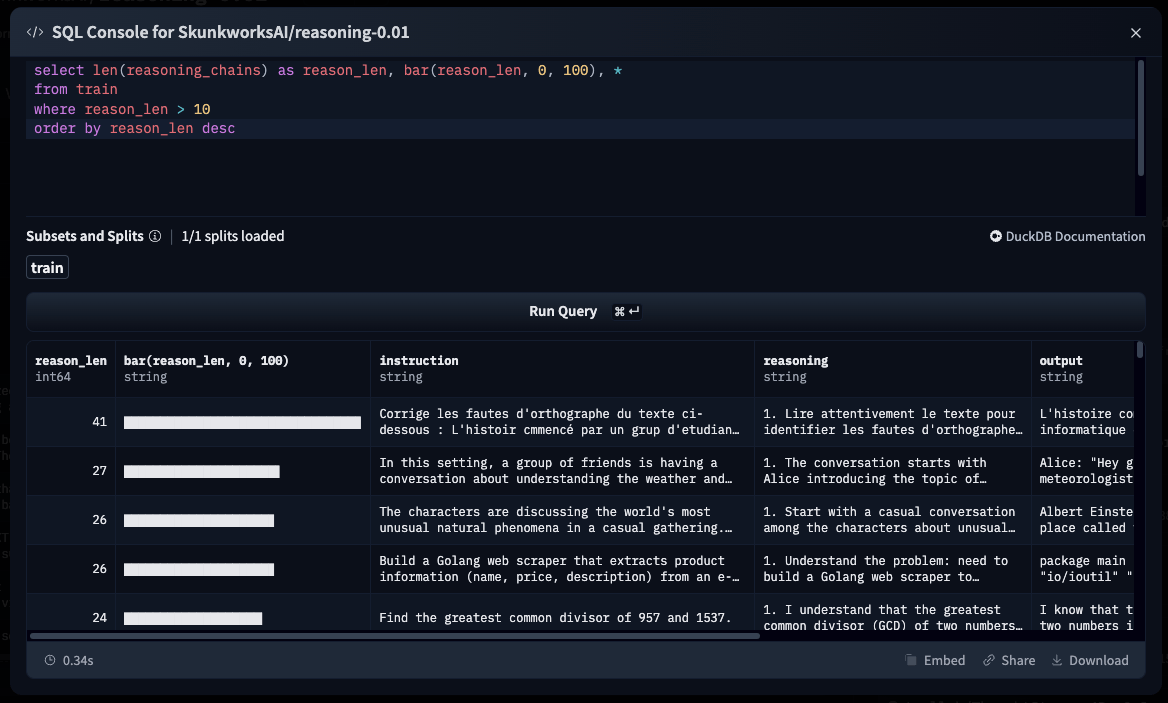Select the train split tab
1168x703 pixels.
(47, 268)
